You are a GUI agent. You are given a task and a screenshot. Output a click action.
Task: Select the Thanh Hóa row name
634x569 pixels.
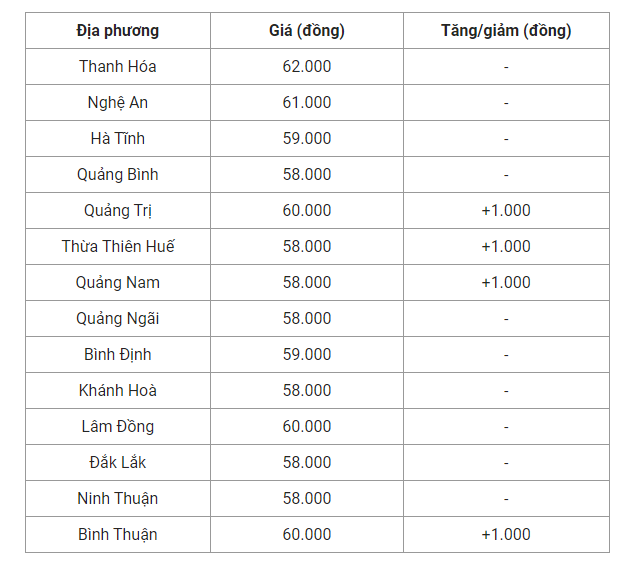pos(117,67)
